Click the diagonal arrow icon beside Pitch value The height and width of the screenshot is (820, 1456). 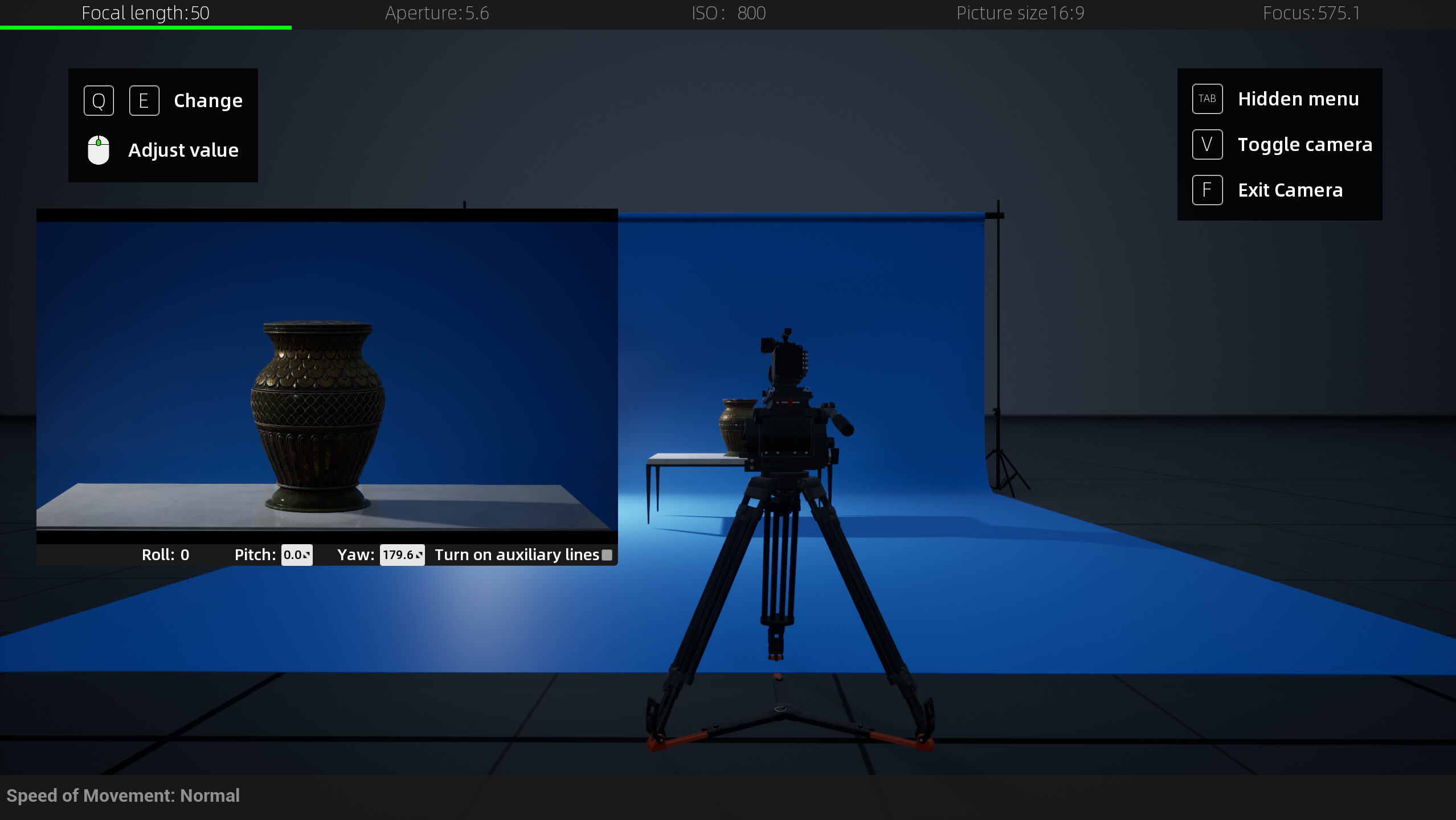(306, 555)
